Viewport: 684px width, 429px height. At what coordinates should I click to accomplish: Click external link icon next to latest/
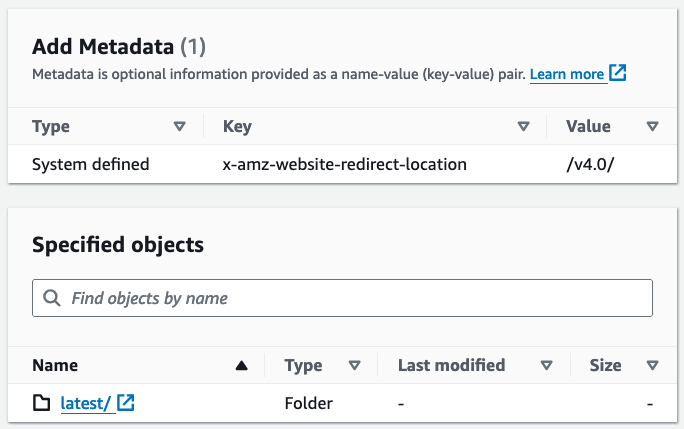pos(126,402)
